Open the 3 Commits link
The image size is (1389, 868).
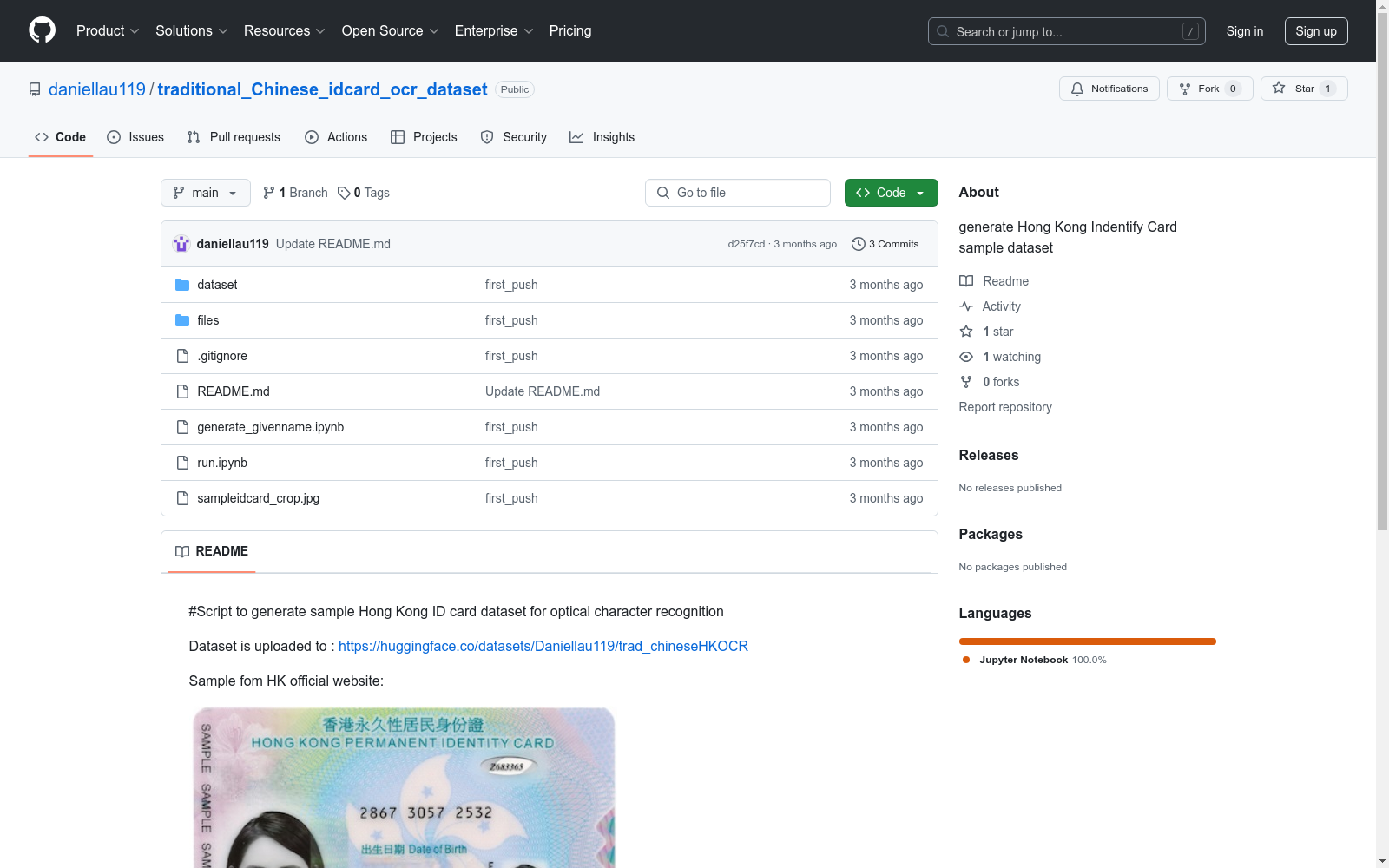point(885,244)
